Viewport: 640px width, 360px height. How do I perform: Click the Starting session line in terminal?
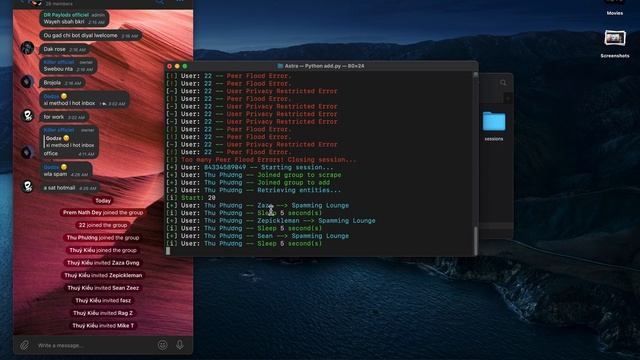point(249,167)
